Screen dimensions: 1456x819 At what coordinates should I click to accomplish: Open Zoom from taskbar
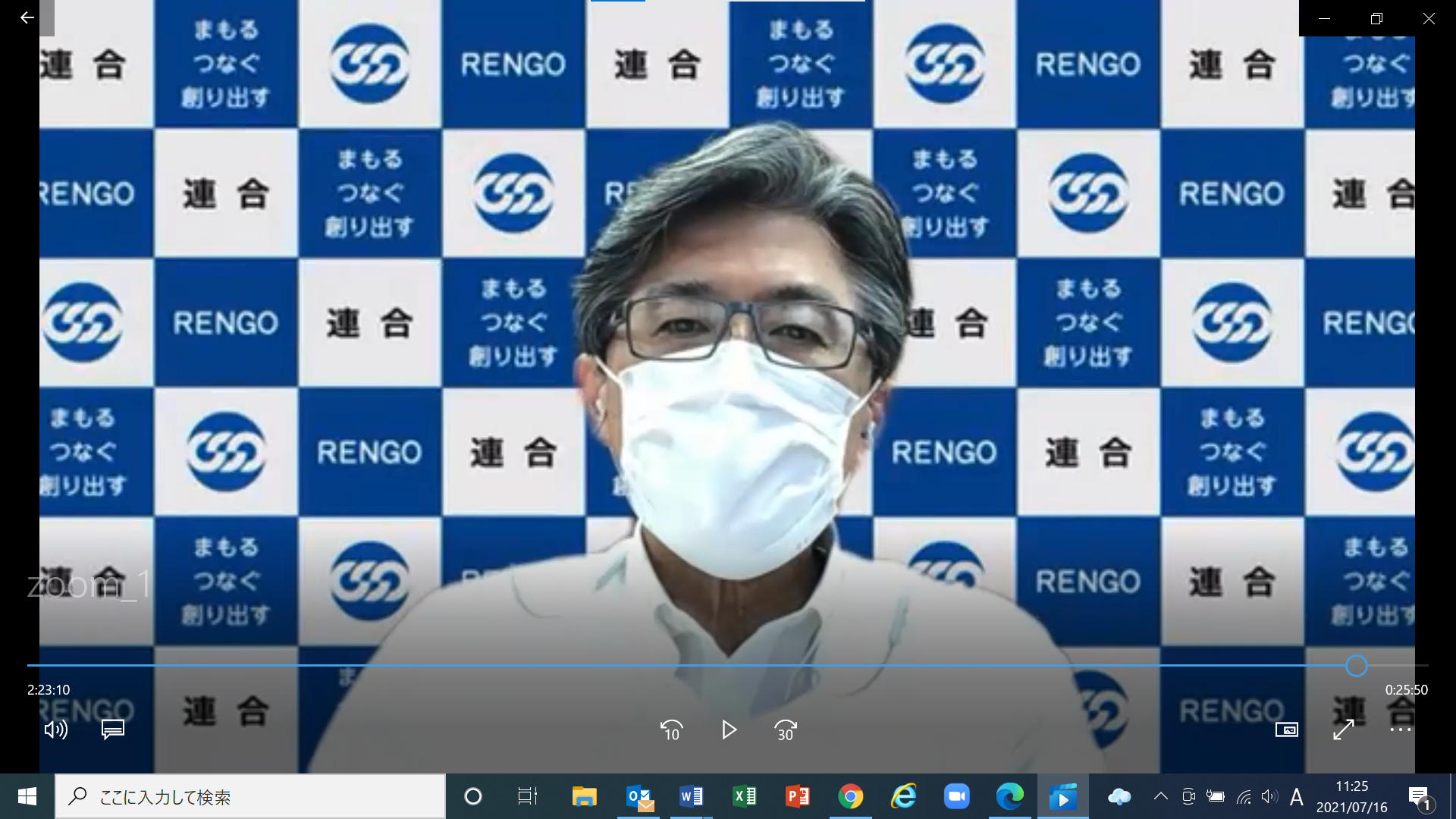957,796
